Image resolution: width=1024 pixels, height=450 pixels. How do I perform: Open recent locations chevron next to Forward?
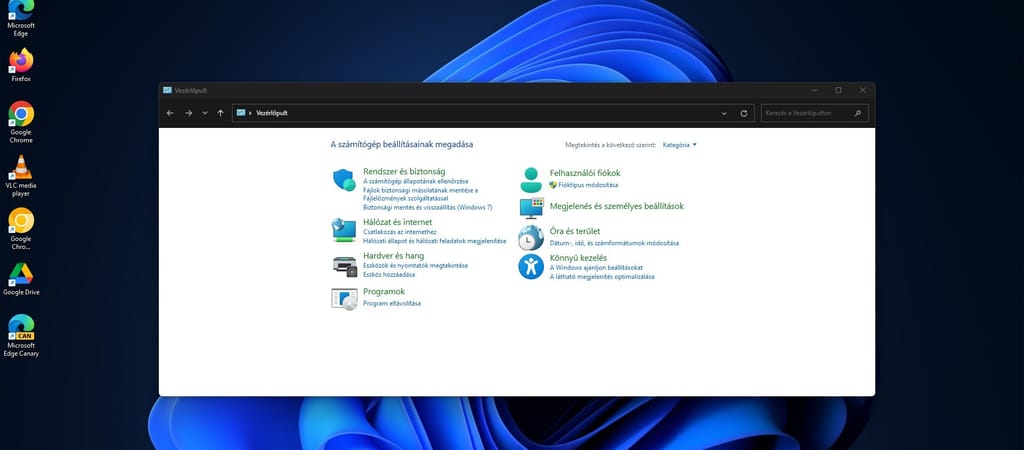pos(205,113)
